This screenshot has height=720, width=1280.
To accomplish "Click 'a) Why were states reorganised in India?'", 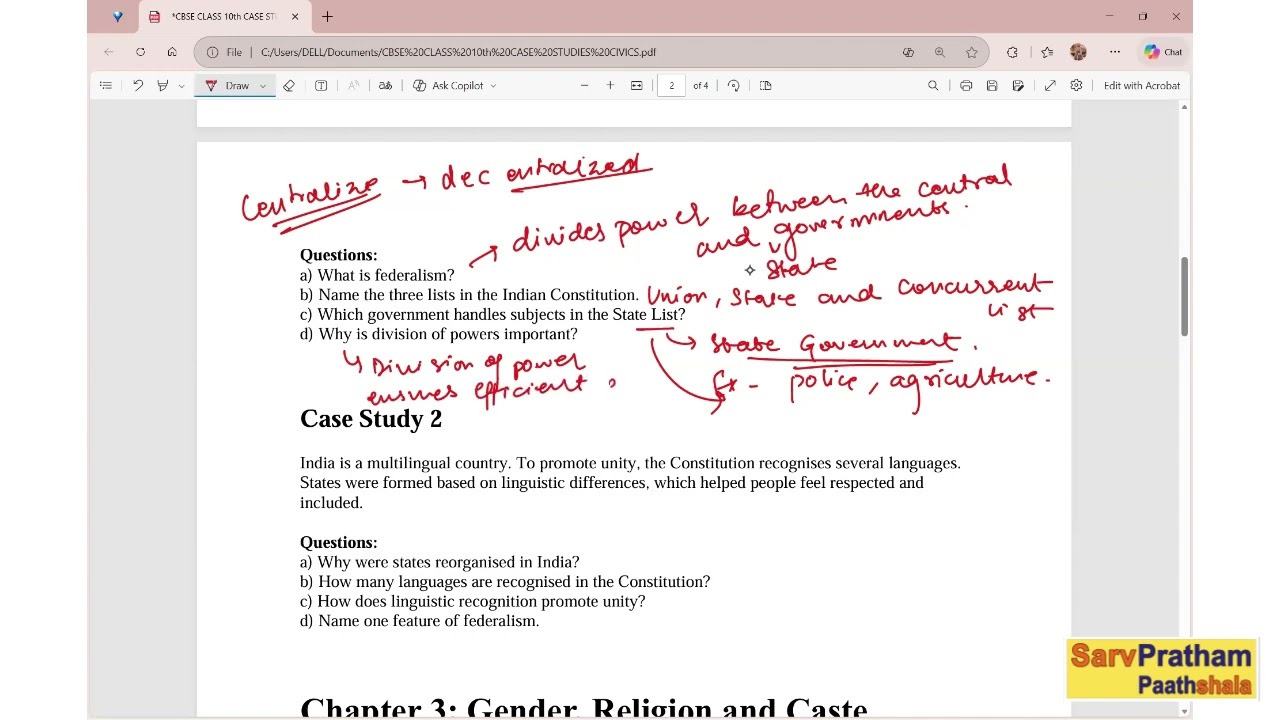I will tap(440, 562).
